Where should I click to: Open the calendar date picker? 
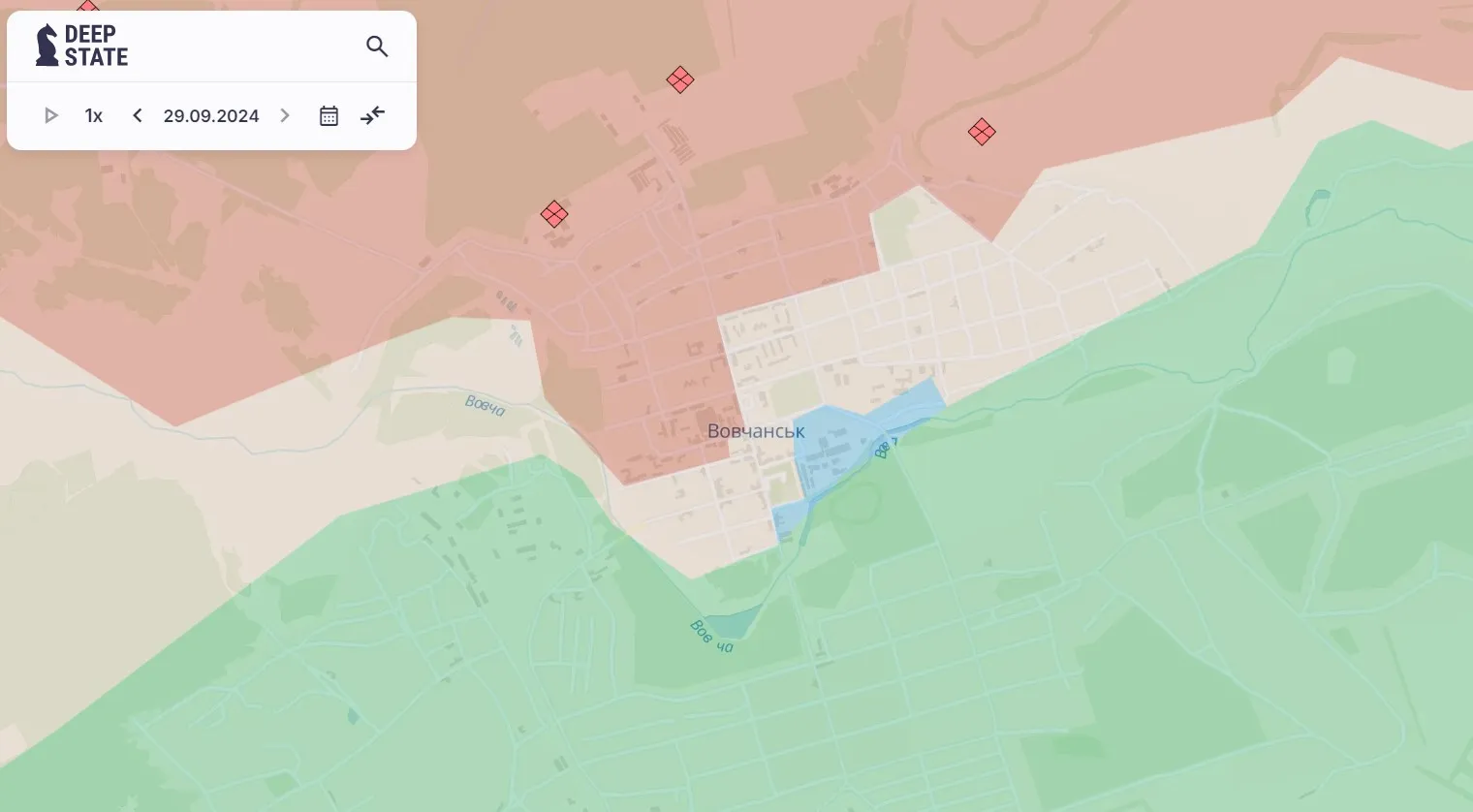coord(329,116)
